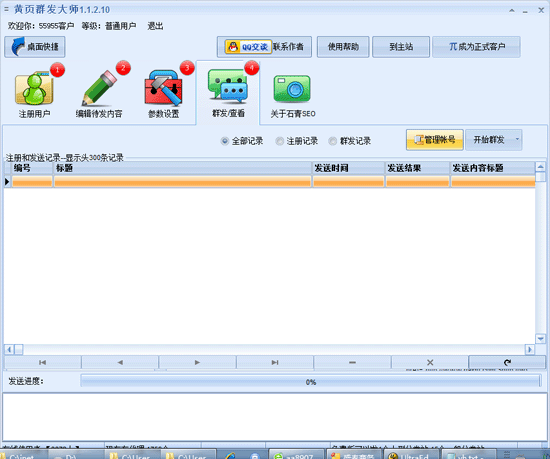Select the 全部记录 radio button

point(224,141)
